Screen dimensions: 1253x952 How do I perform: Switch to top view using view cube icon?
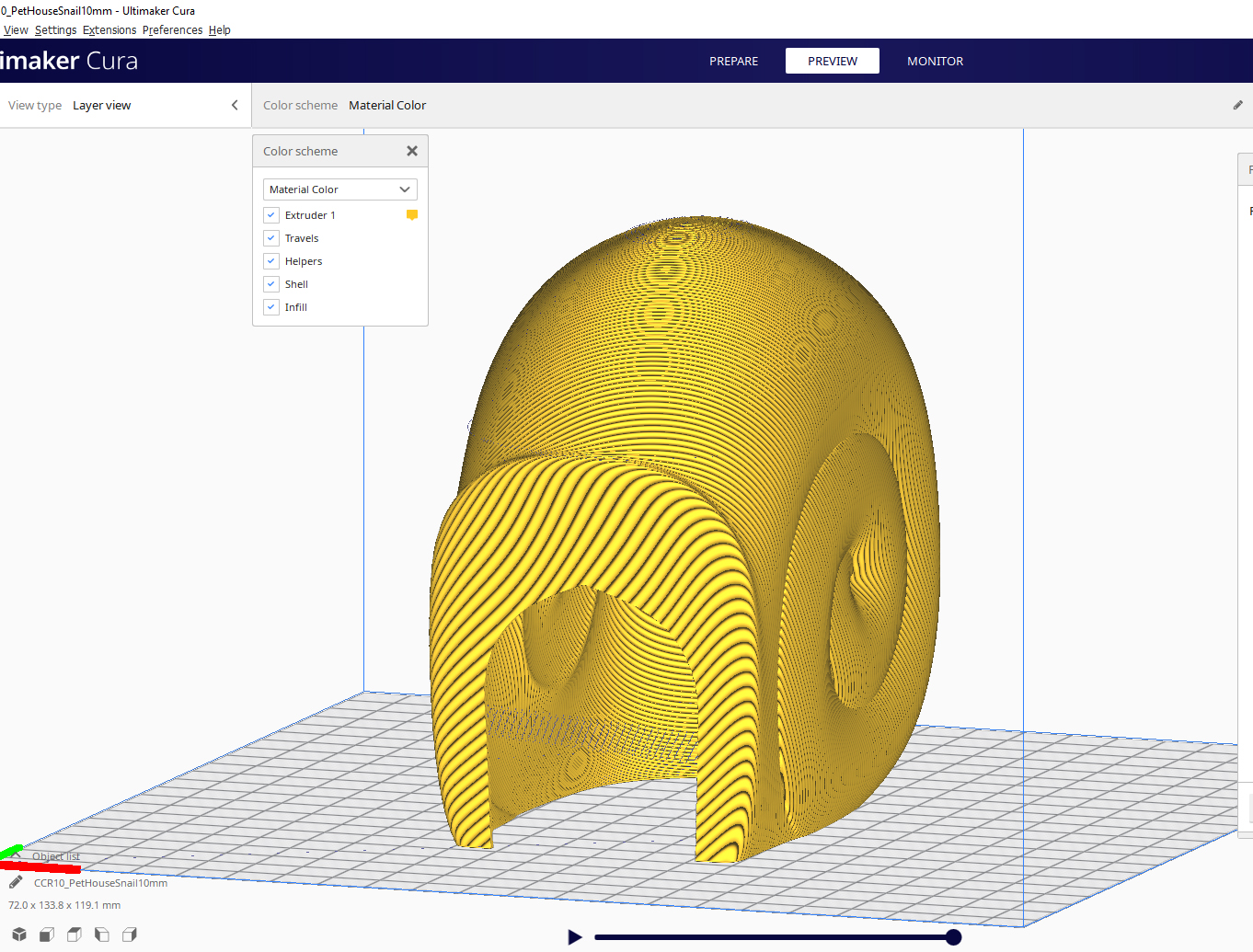point(74,935)
